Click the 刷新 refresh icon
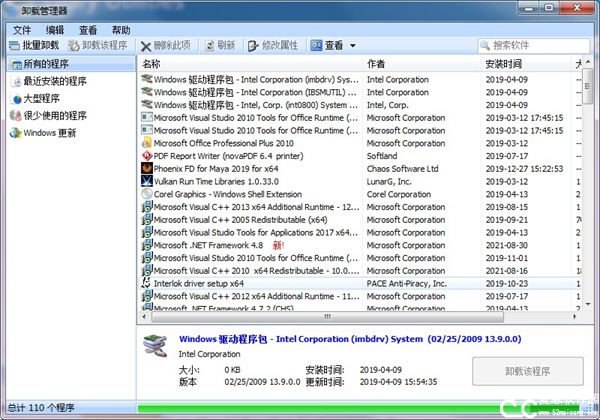The height and width of the screenshot is (420, 600). (x=209, y=46)
